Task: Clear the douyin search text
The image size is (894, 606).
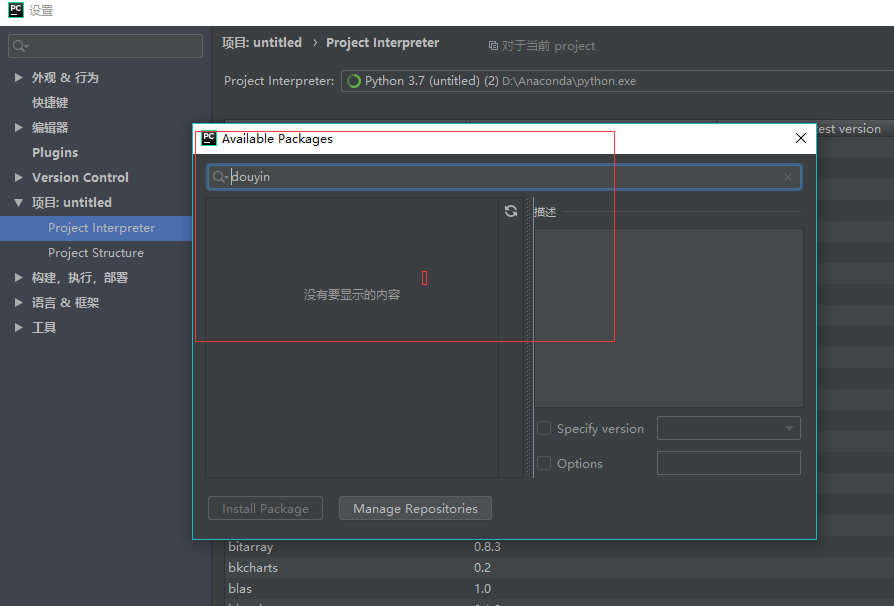Action: [788, 177]
